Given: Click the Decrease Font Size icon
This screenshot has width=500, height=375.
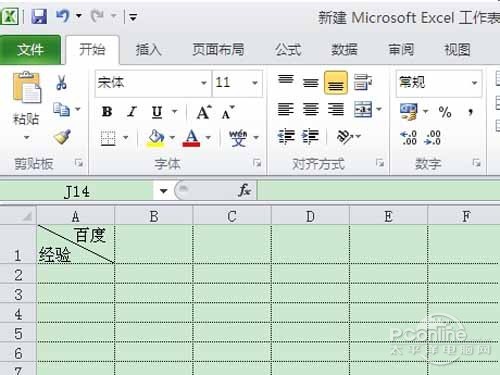Looking at the screenshot, I should click(228, 112).
